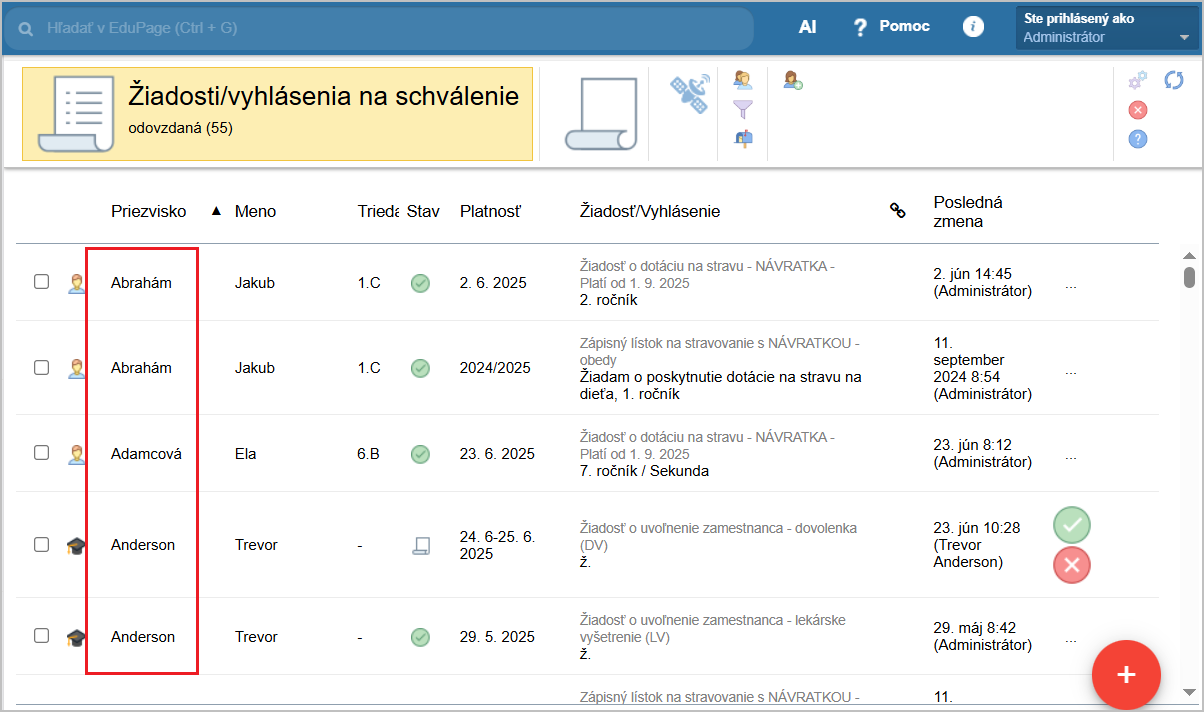
Task: Tick the checkbox for Adamcová Ela
Action: point(42,453)
